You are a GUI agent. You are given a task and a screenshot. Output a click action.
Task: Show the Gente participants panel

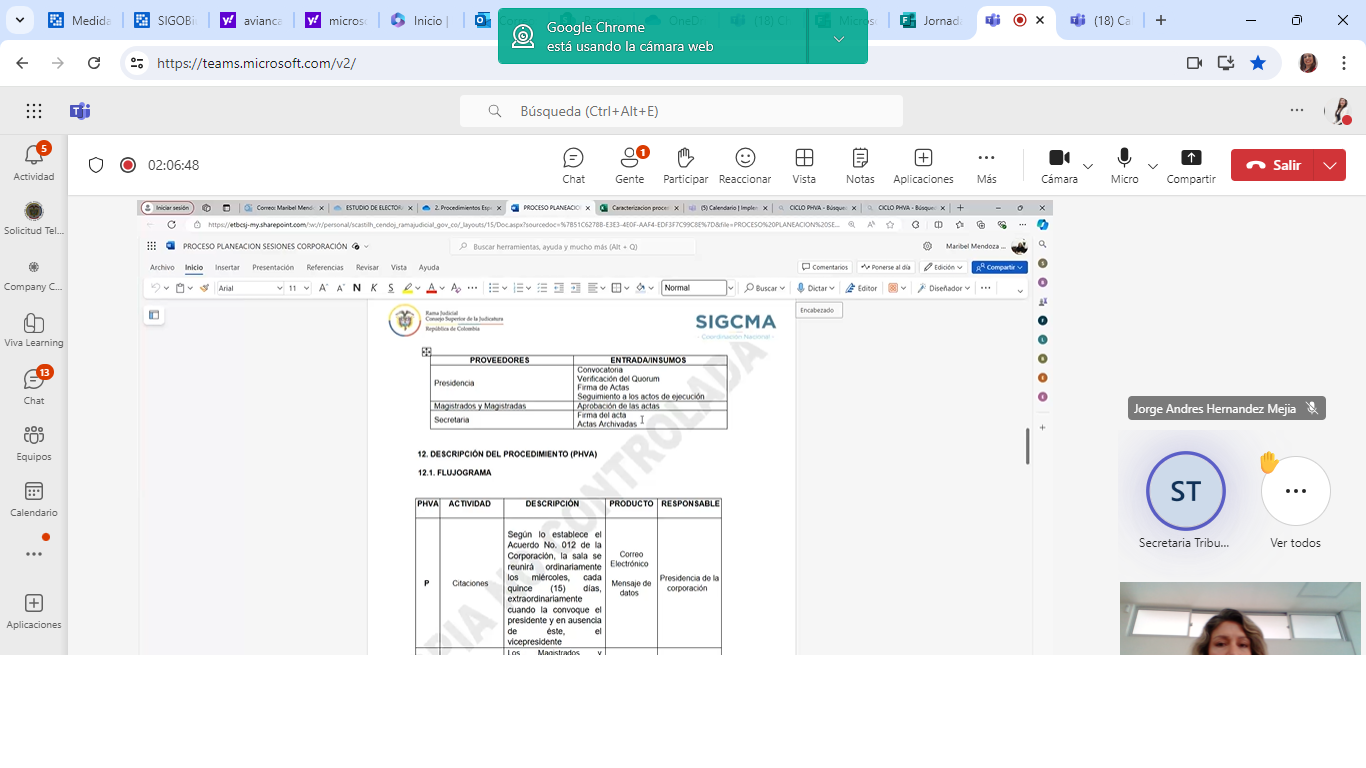629,165
